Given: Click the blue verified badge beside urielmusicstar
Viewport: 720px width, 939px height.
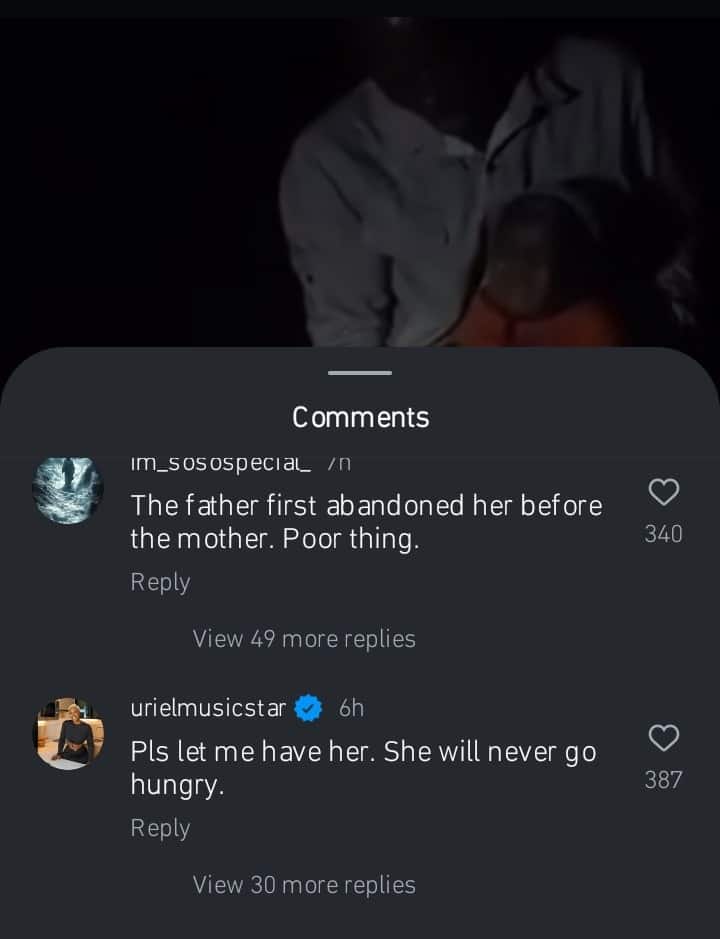Looking at the screenshot, I should click(309, 708).
